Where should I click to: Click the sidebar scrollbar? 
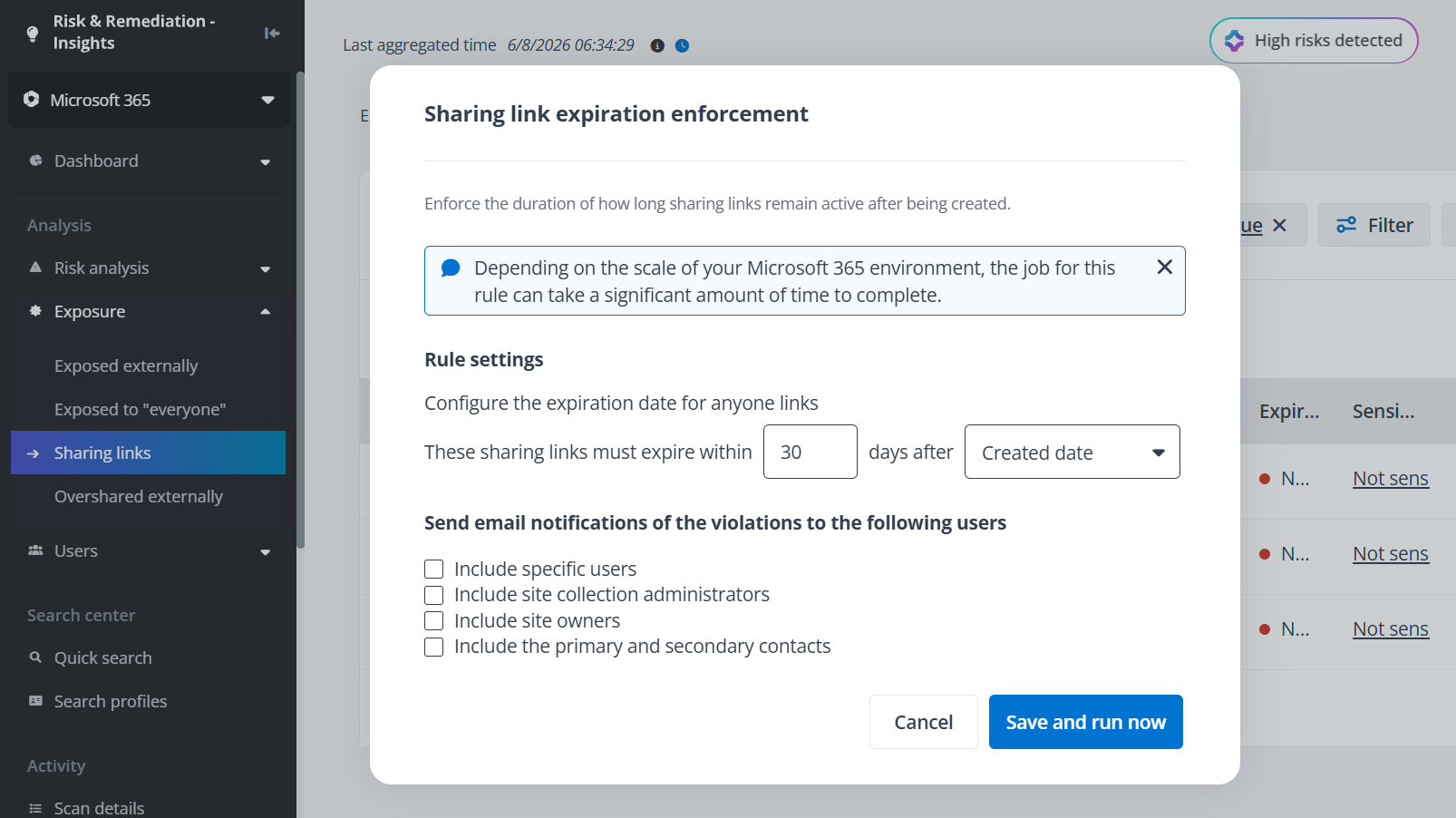point(301,308)
